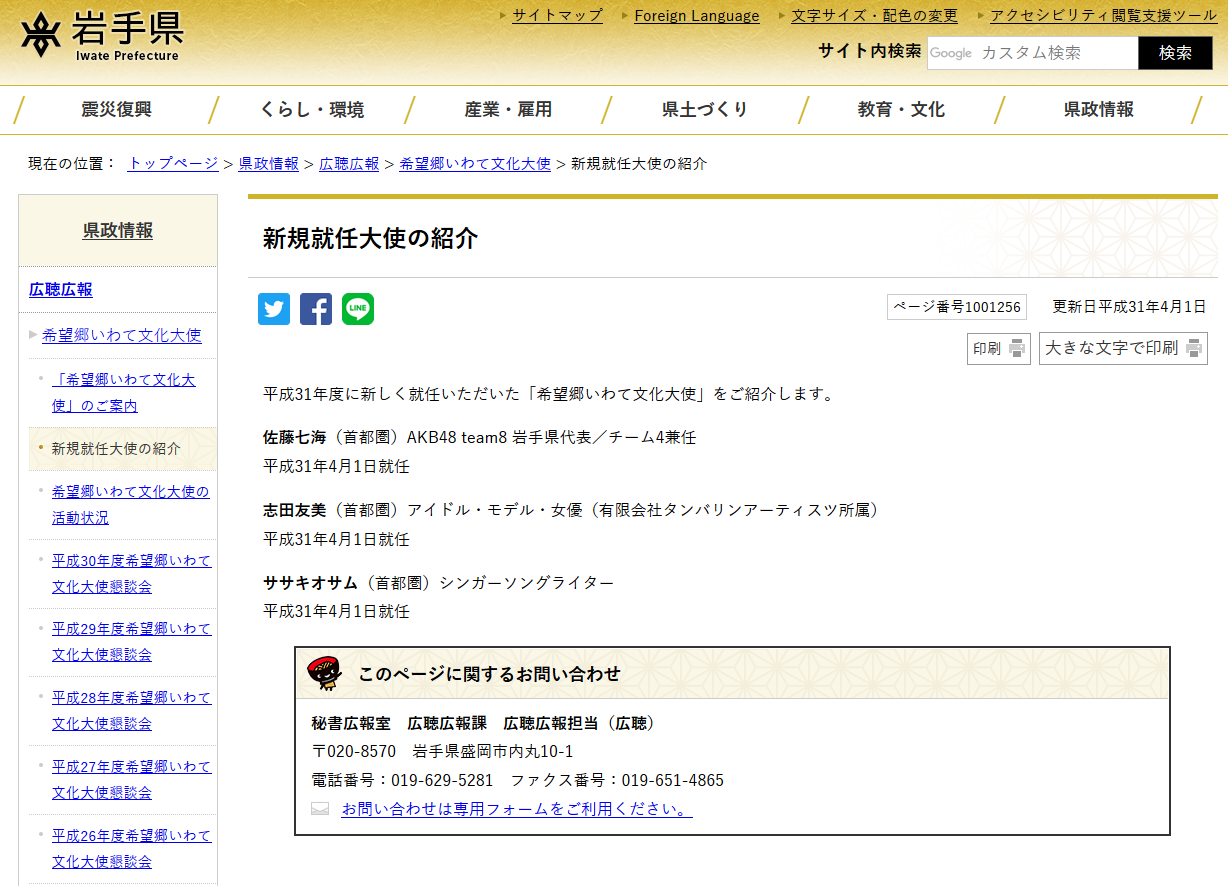This screenshot has width=1228, height=886.
Task: Open the サイトマップ link
Action: pyautogui.click(x=557, y=15)
